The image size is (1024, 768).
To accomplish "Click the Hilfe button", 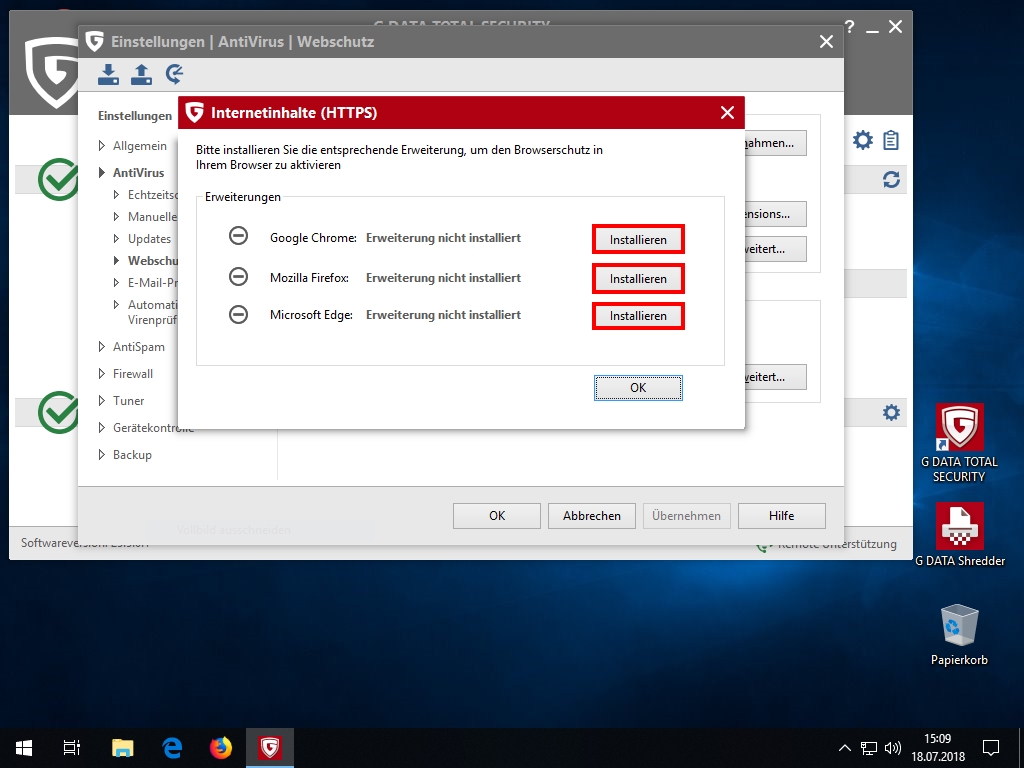I will 782,516.
